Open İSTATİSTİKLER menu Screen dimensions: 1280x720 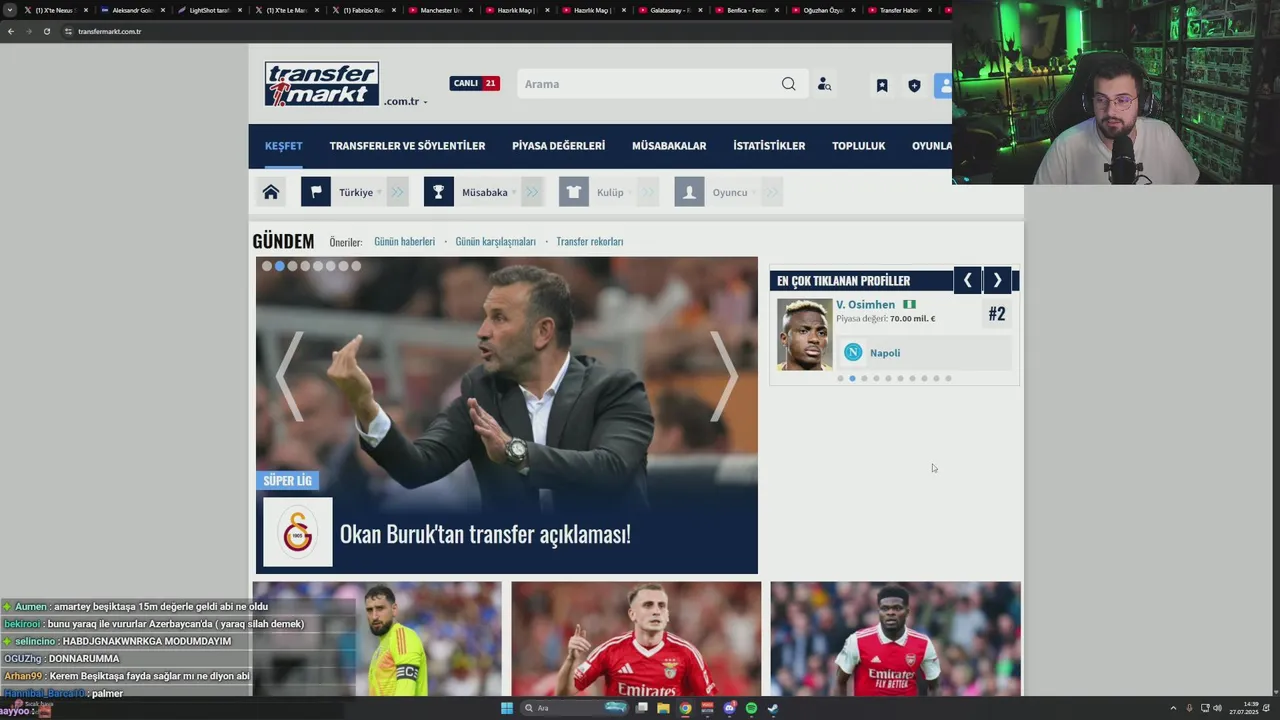click(769, 146)
